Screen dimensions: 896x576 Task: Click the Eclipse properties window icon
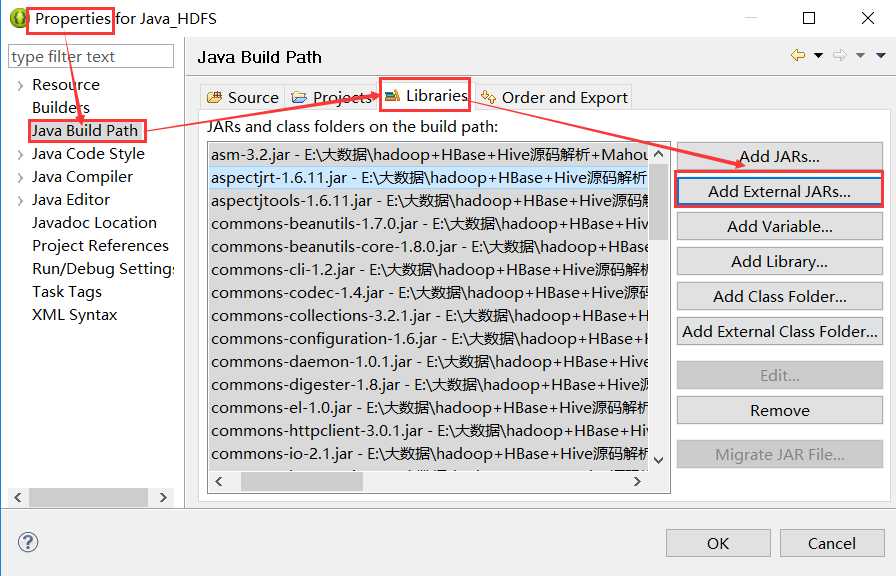tap(19, 18)
